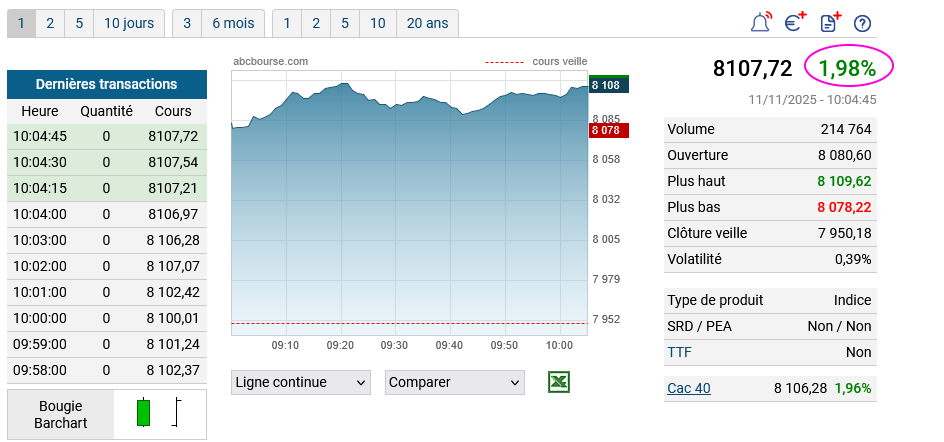Click the Bougie Barchart label
The width and height of the screenshot is (944, 442).
click(x=60, y=414)
